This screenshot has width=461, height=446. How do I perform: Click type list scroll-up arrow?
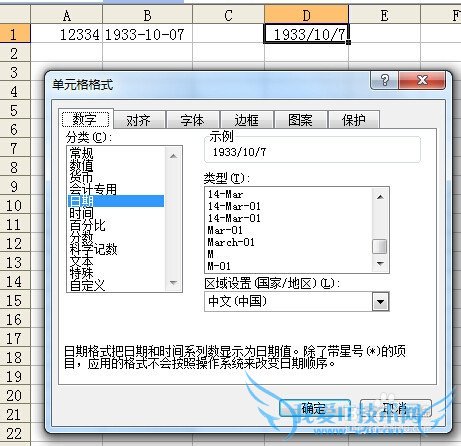(380, 197)
